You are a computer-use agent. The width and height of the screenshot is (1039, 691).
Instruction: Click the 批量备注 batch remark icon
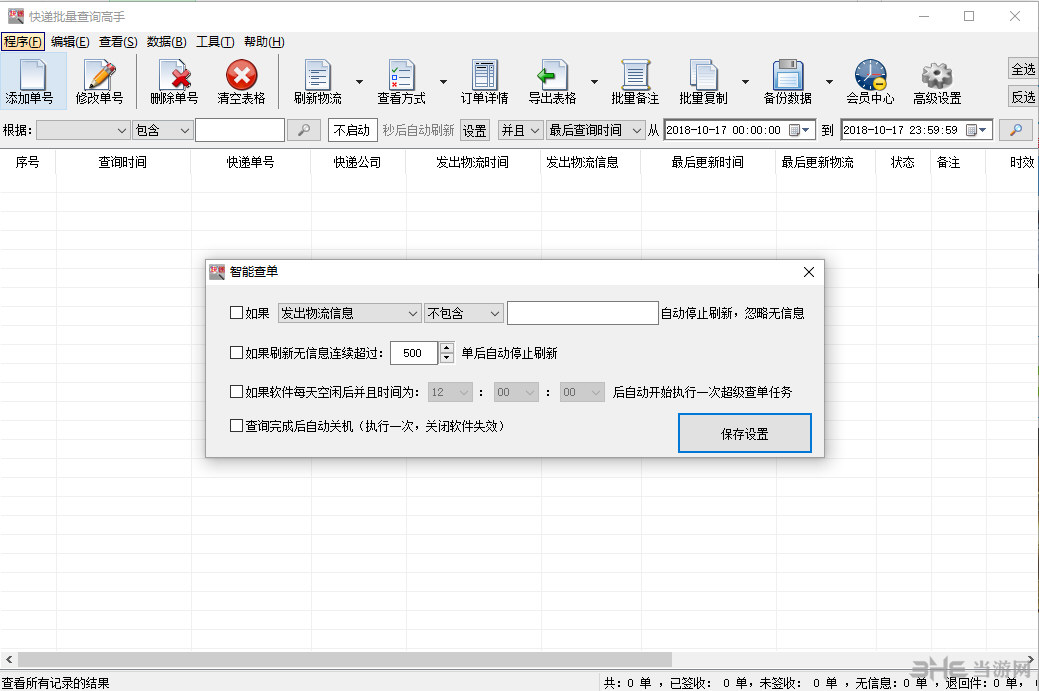coord(635,75)
